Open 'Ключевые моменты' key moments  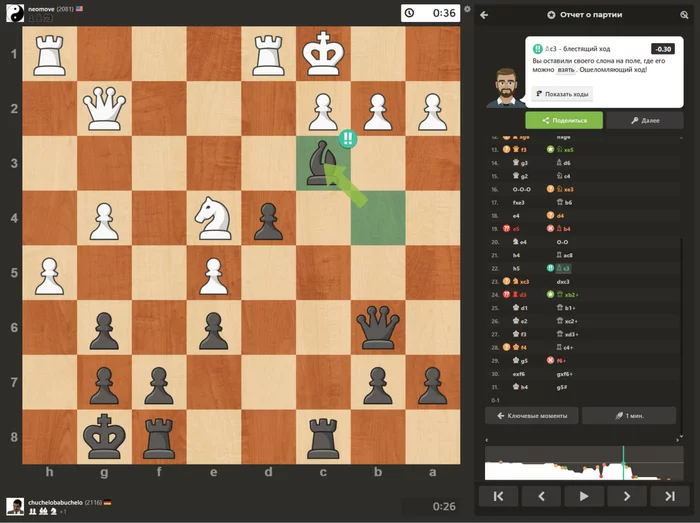tap(532, 415)
